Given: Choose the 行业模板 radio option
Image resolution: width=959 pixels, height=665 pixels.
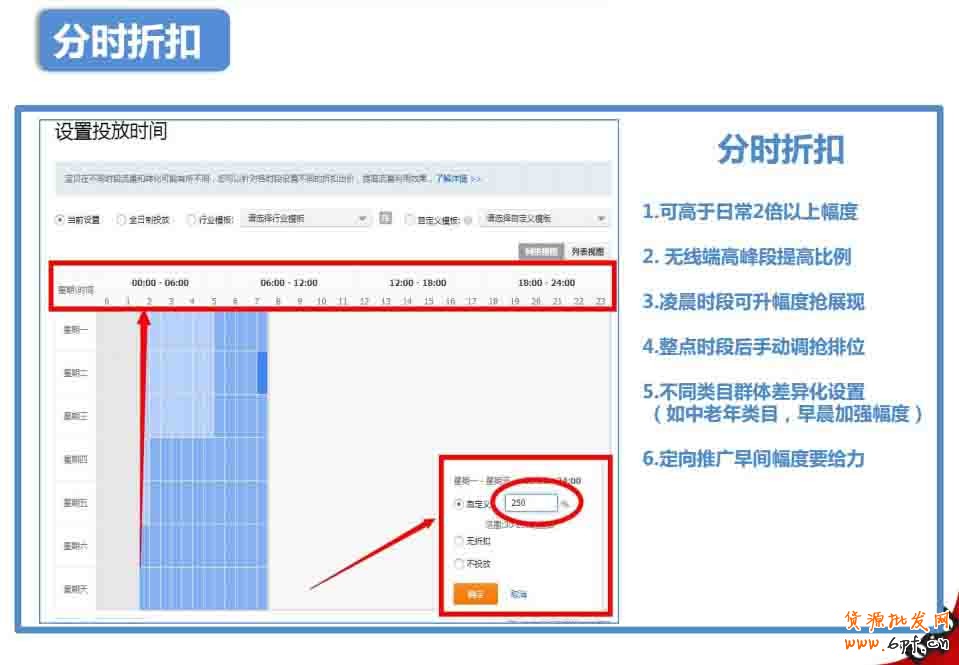Looking at the screenshot, I should tap(192, 220).
